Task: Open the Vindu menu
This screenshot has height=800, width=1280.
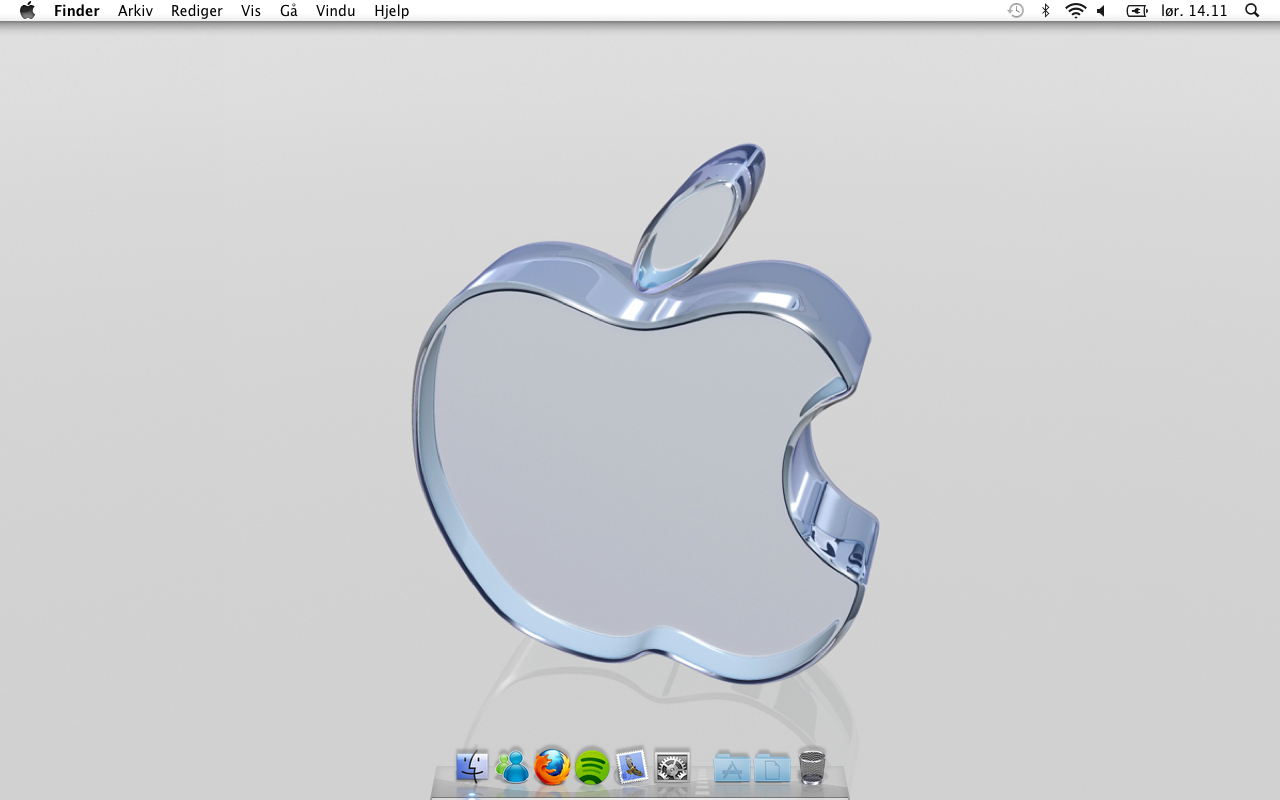Action: coord(336,11)
